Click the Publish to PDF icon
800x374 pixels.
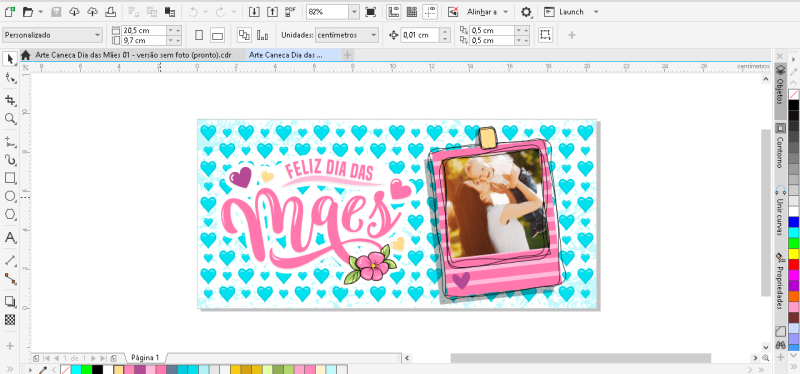click(x=291, y=11)
